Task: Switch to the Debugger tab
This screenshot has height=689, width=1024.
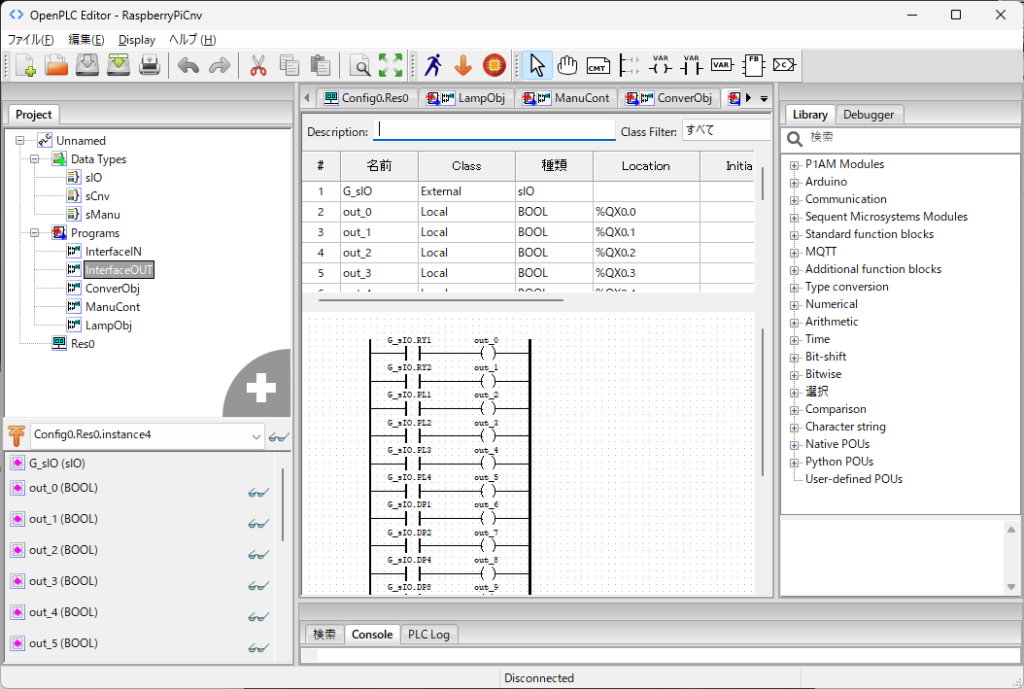Action: [x=868, y=114]
